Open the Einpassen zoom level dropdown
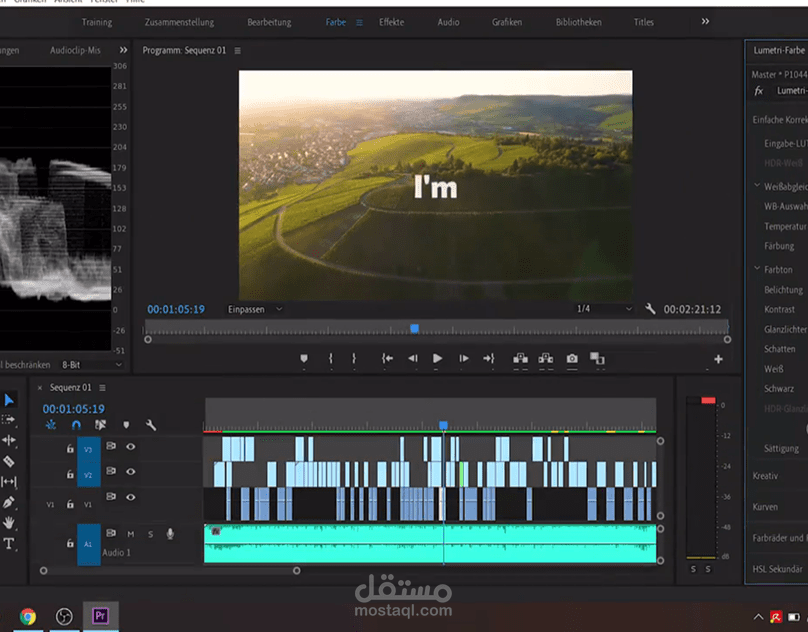The image size is (808, 632). pos(255,309)
